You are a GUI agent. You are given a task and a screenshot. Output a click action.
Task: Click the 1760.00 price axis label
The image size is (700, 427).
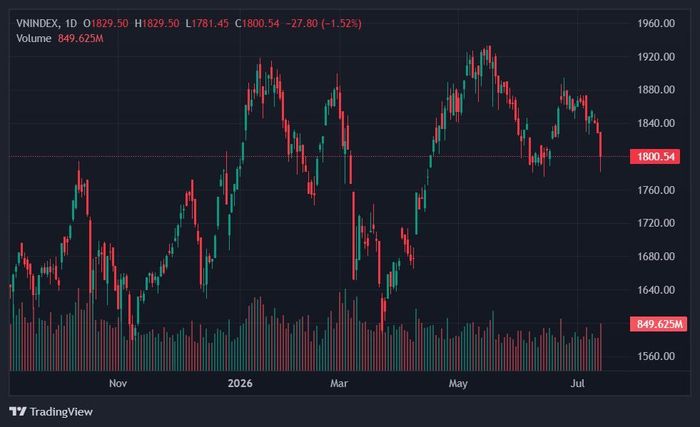(656, 190)
